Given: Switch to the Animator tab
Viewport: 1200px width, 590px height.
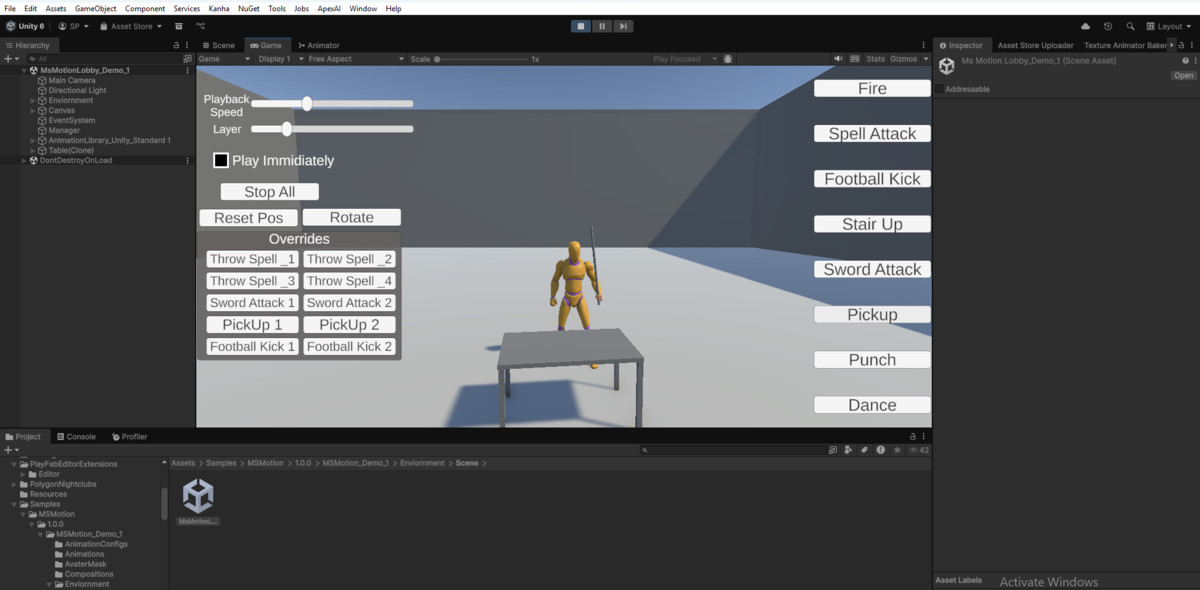Looking at the screenshot, I should click(319, 45).
